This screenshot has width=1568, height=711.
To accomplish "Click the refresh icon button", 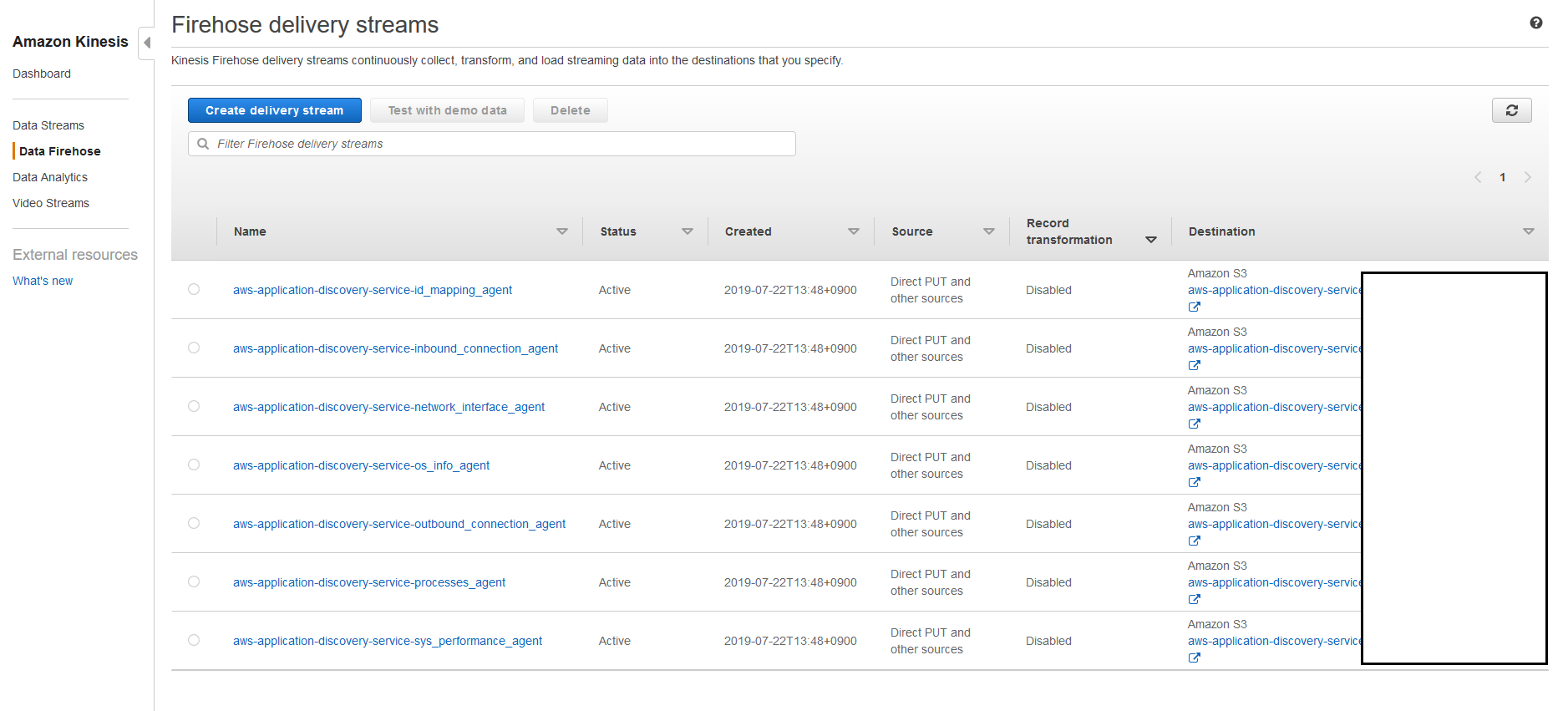I will point(1511,110).
